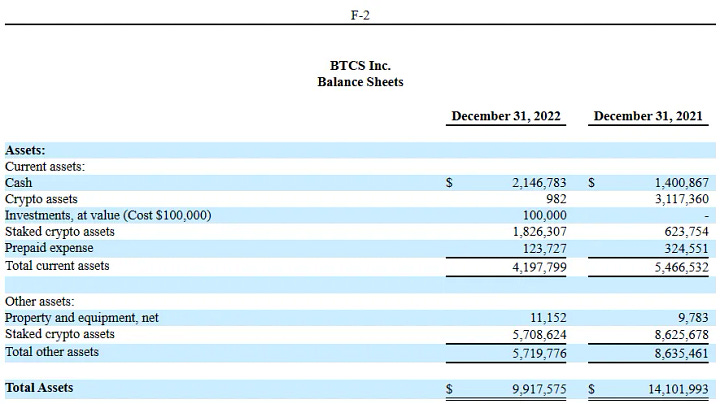Select Investments, at value (Cost $100,000) label
Screen dimensions: 720x404
(108, 215)
